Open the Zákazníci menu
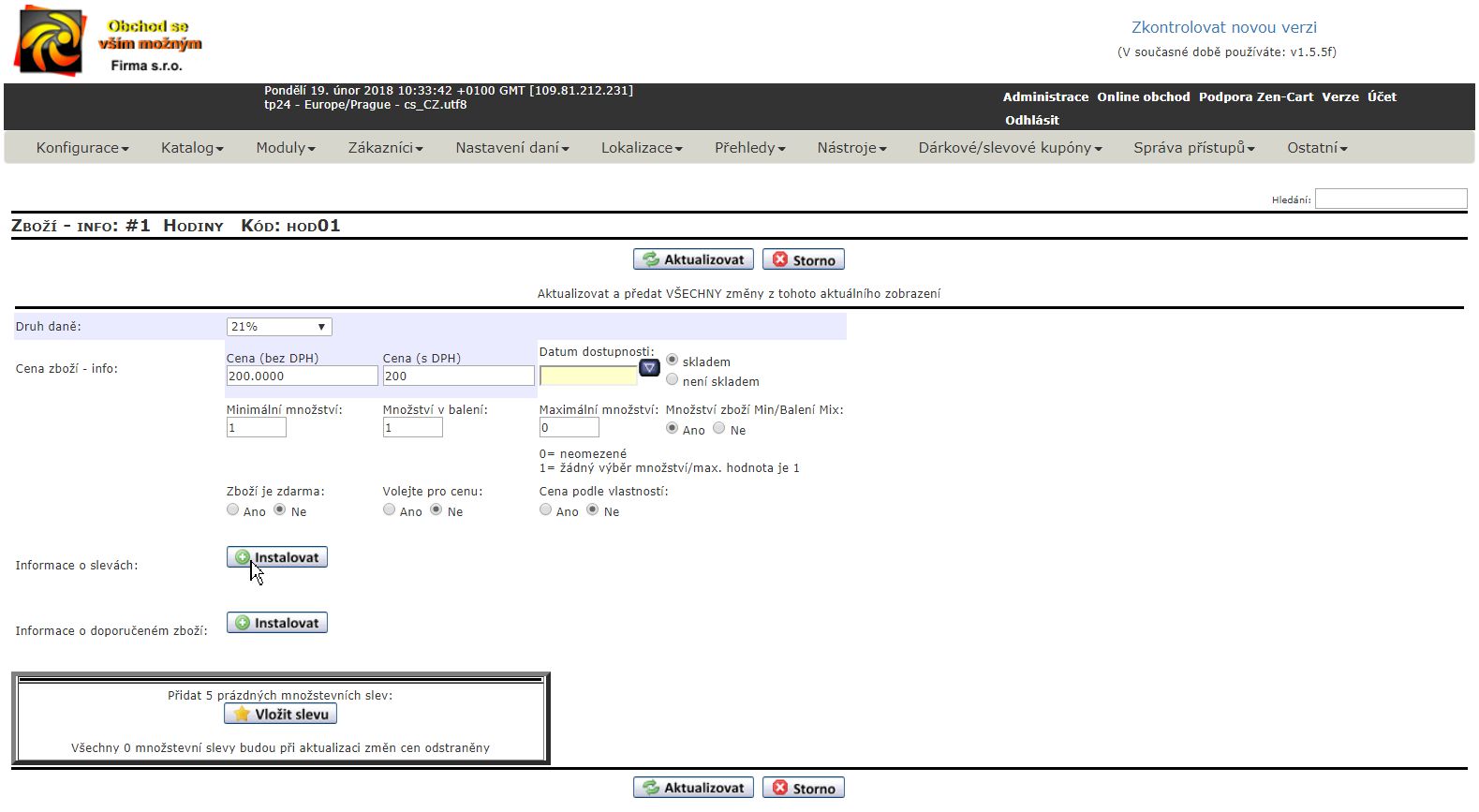 (x=385, y=148)
